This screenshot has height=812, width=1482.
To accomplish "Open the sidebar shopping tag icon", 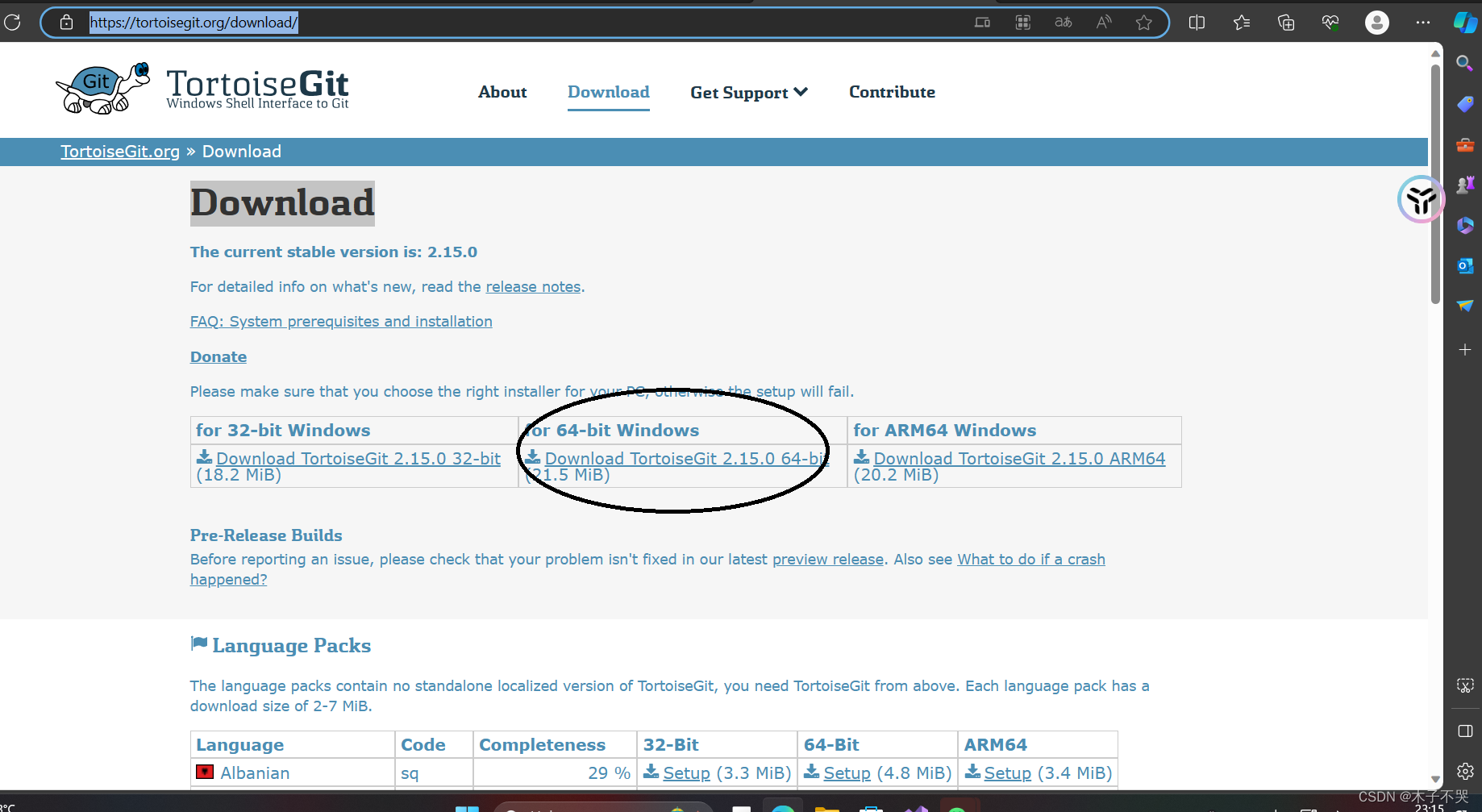I will coord(1465,104).
